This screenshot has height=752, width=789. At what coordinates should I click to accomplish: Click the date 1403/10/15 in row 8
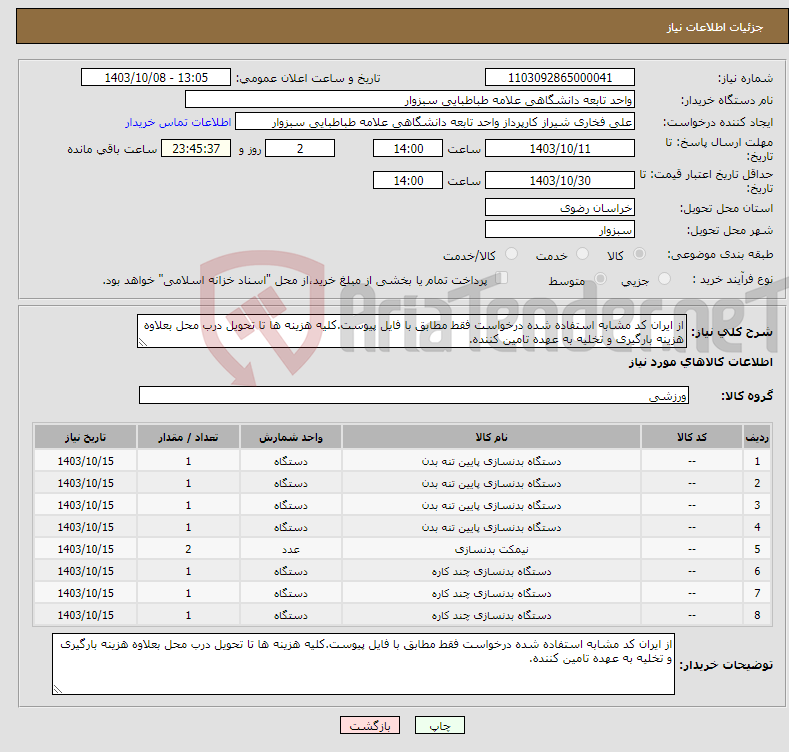point(86,615)
